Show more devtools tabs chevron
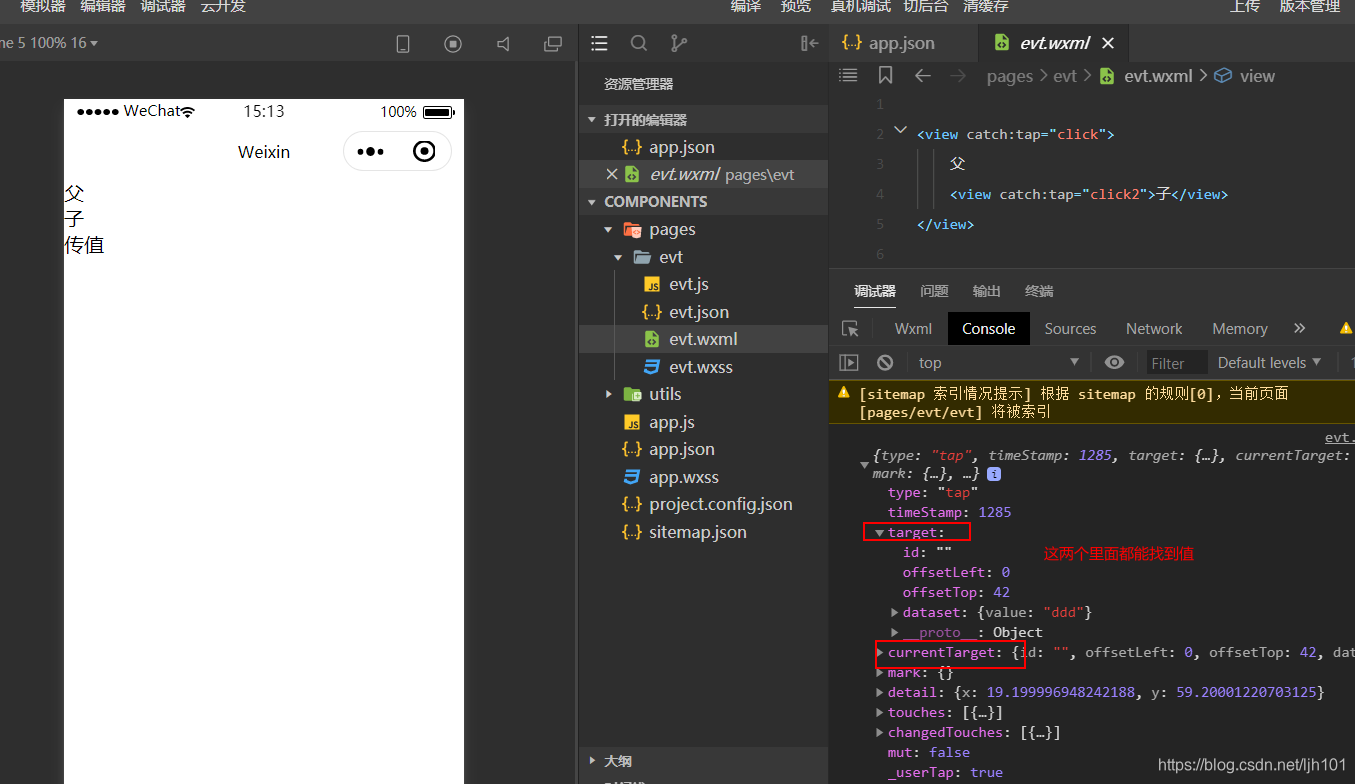Image resolution: width=1355 pixels, height=784 pixels. click(1299, 328)
